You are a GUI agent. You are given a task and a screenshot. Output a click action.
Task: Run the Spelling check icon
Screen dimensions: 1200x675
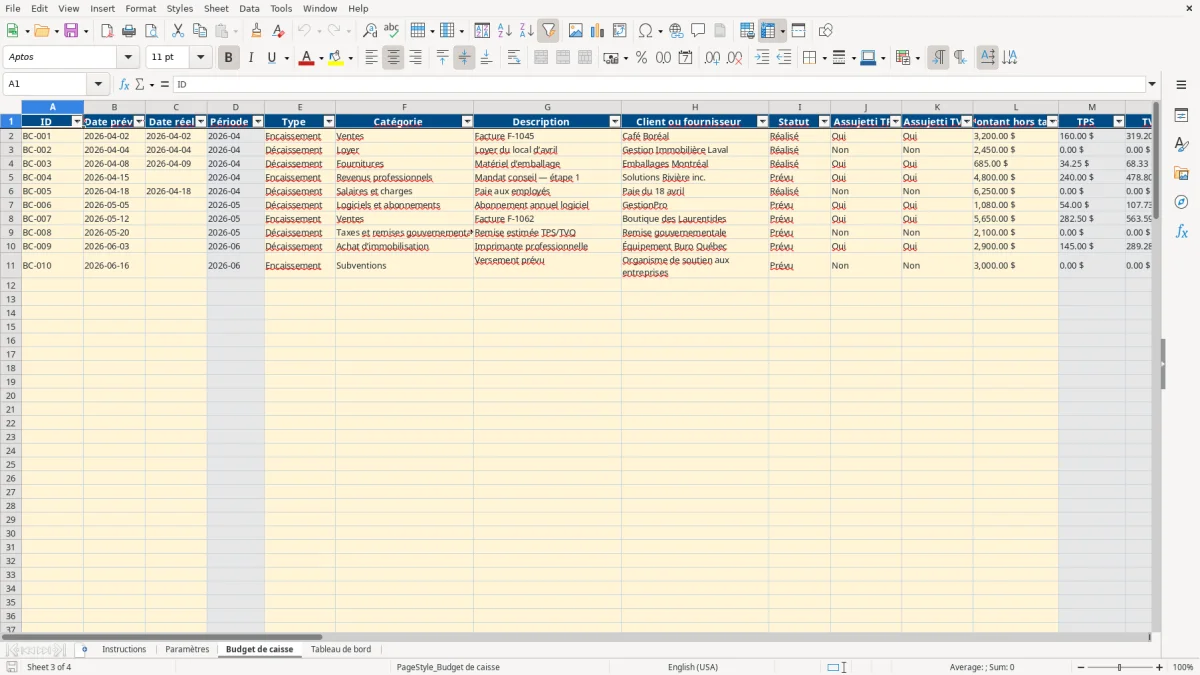click(392, 31)
